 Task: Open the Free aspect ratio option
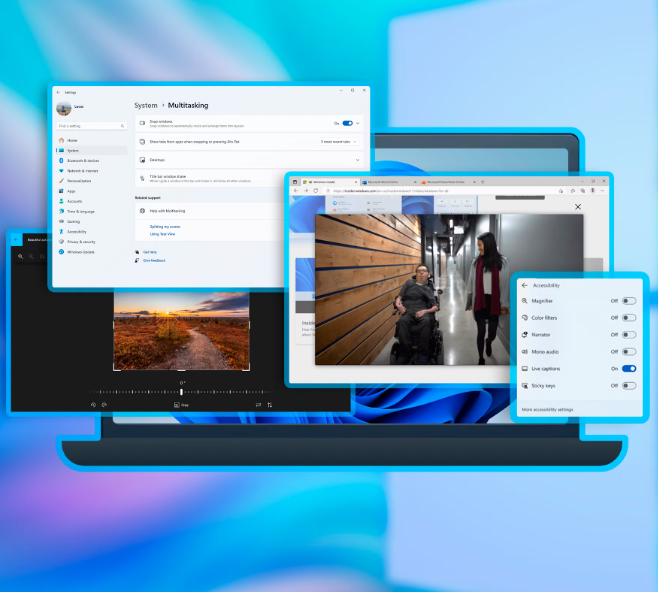(x=181, y=405)
